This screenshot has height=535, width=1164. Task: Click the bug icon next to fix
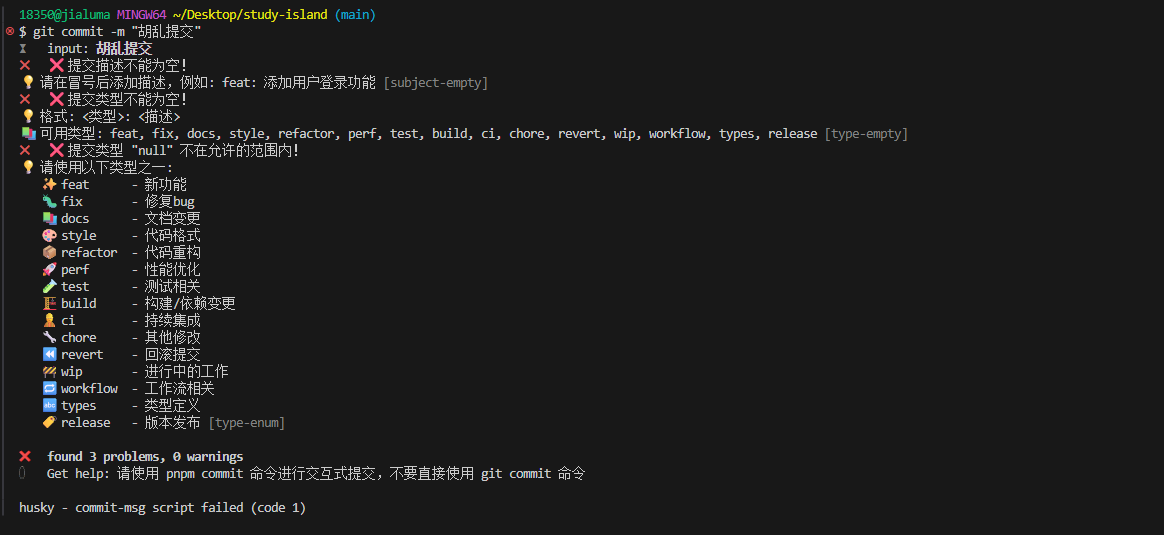tap(50, 201)
